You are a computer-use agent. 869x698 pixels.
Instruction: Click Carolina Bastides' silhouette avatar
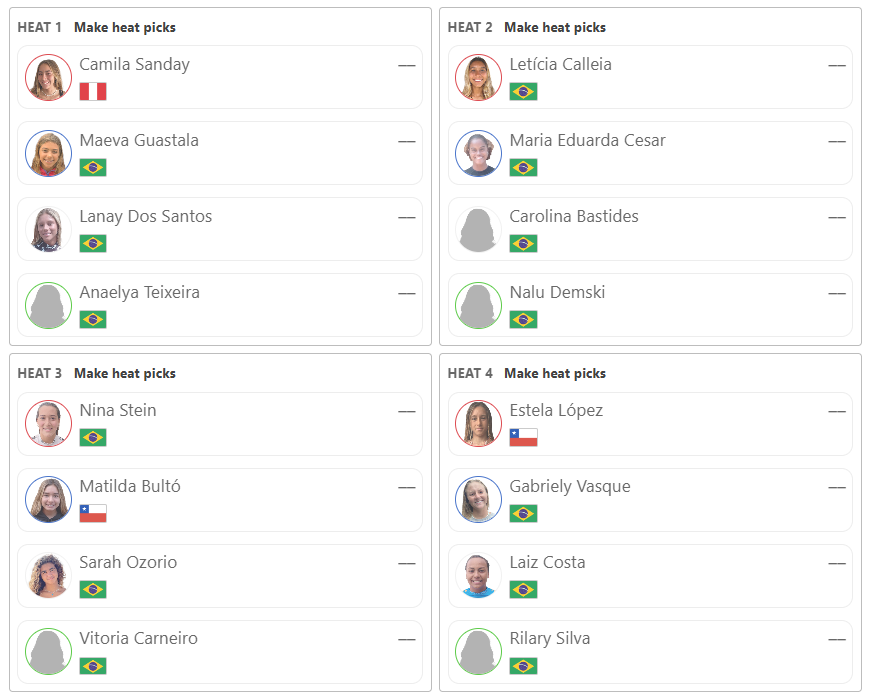(478, 230)
